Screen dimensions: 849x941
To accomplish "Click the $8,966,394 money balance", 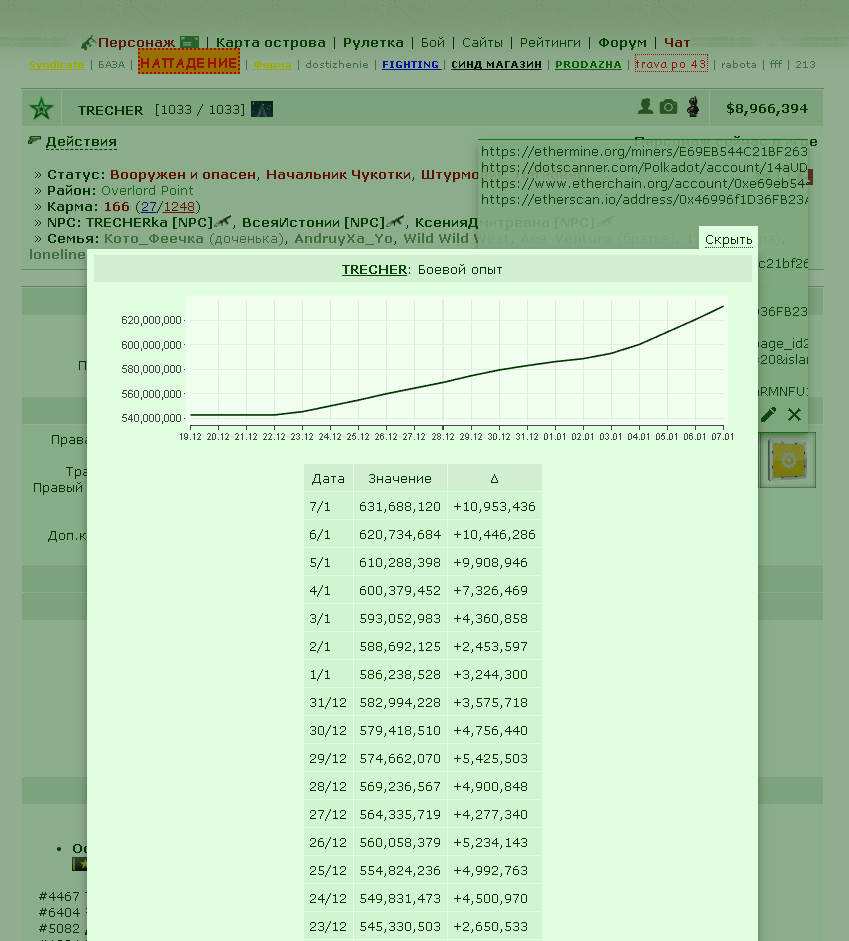I will tap(767, 109).
